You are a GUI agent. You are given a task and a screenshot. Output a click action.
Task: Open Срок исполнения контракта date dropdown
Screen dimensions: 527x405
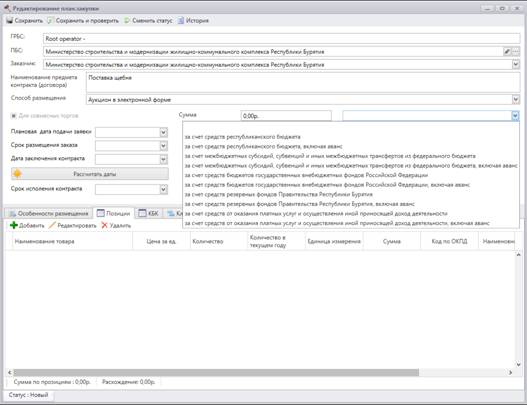163,189
